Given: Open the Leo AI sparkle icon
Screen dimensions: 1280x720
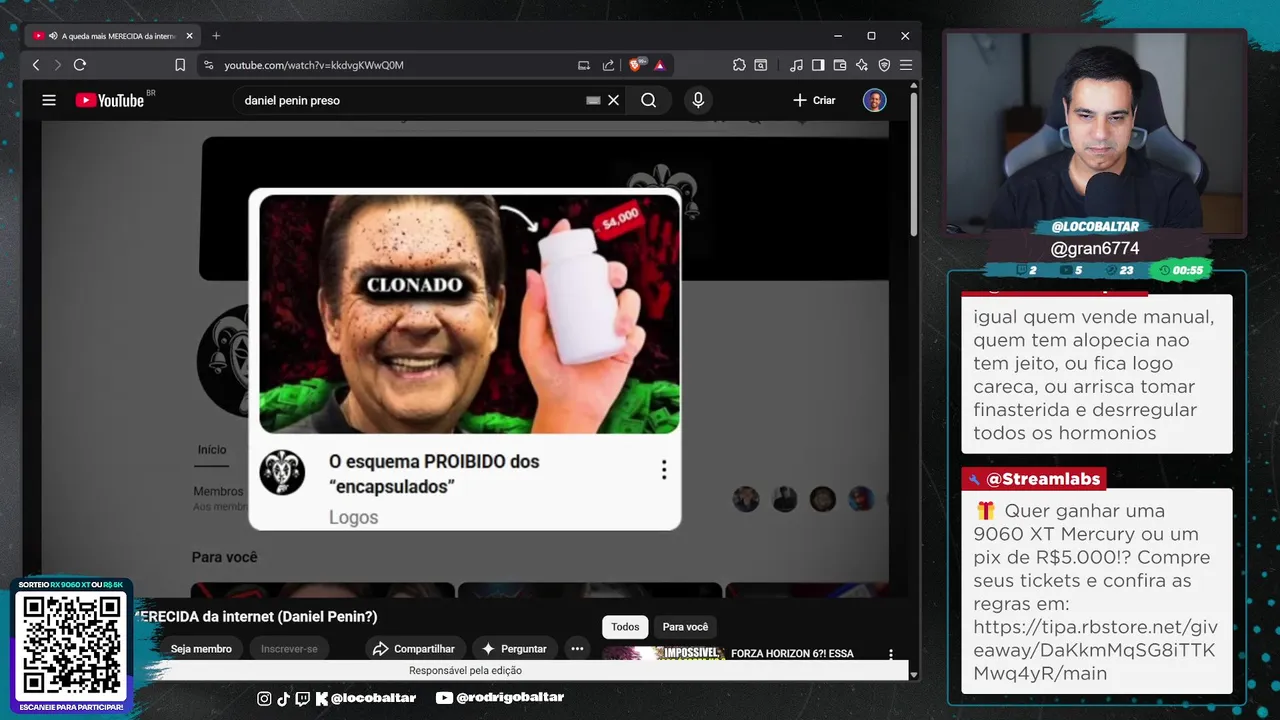Looking at the screenshot, I should click(862, 65).
